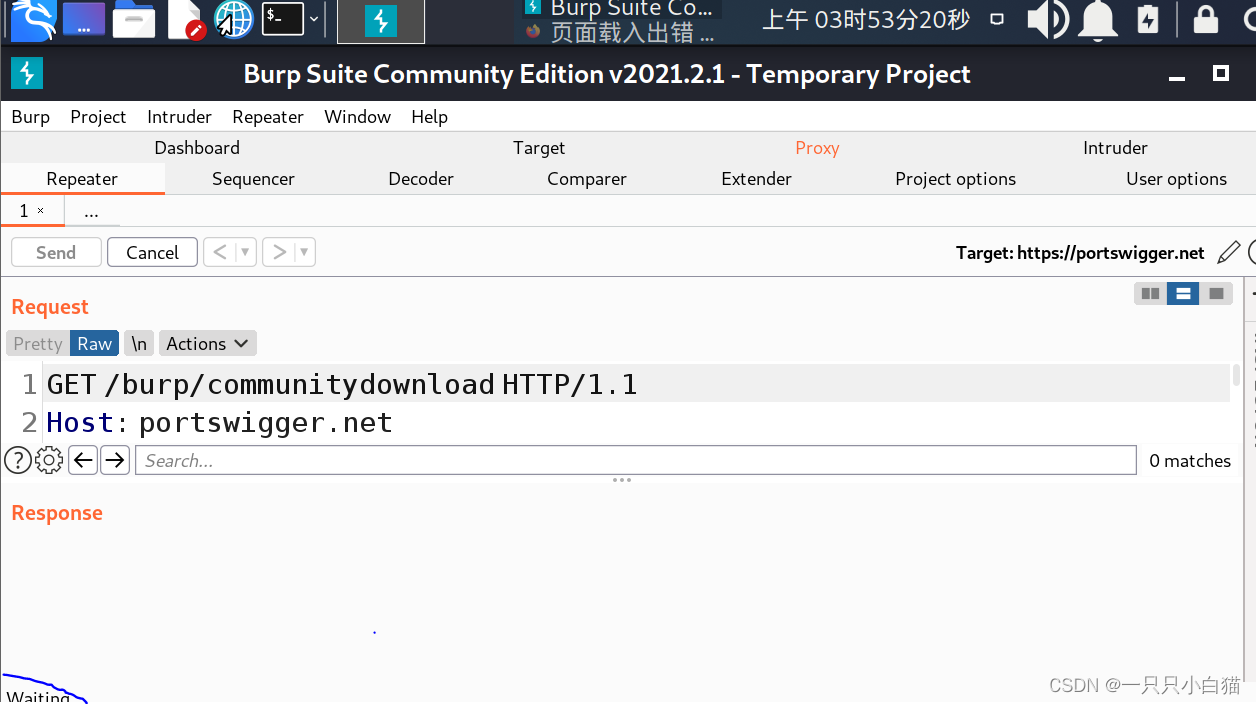
Task: Switch to the Extender tab
Action: [x=756, y=179]
